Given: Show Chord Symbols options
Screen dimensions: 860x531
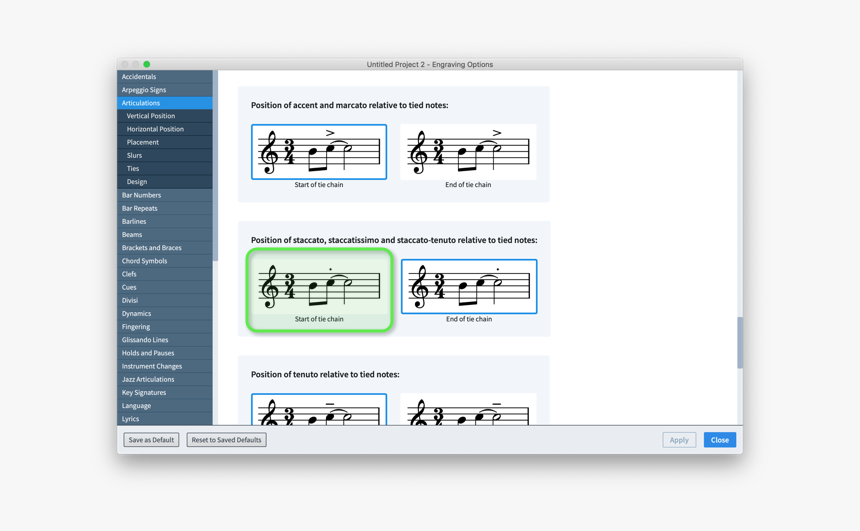Looking at the screenshot, I should pyautogui.click(x=145, y=261).
